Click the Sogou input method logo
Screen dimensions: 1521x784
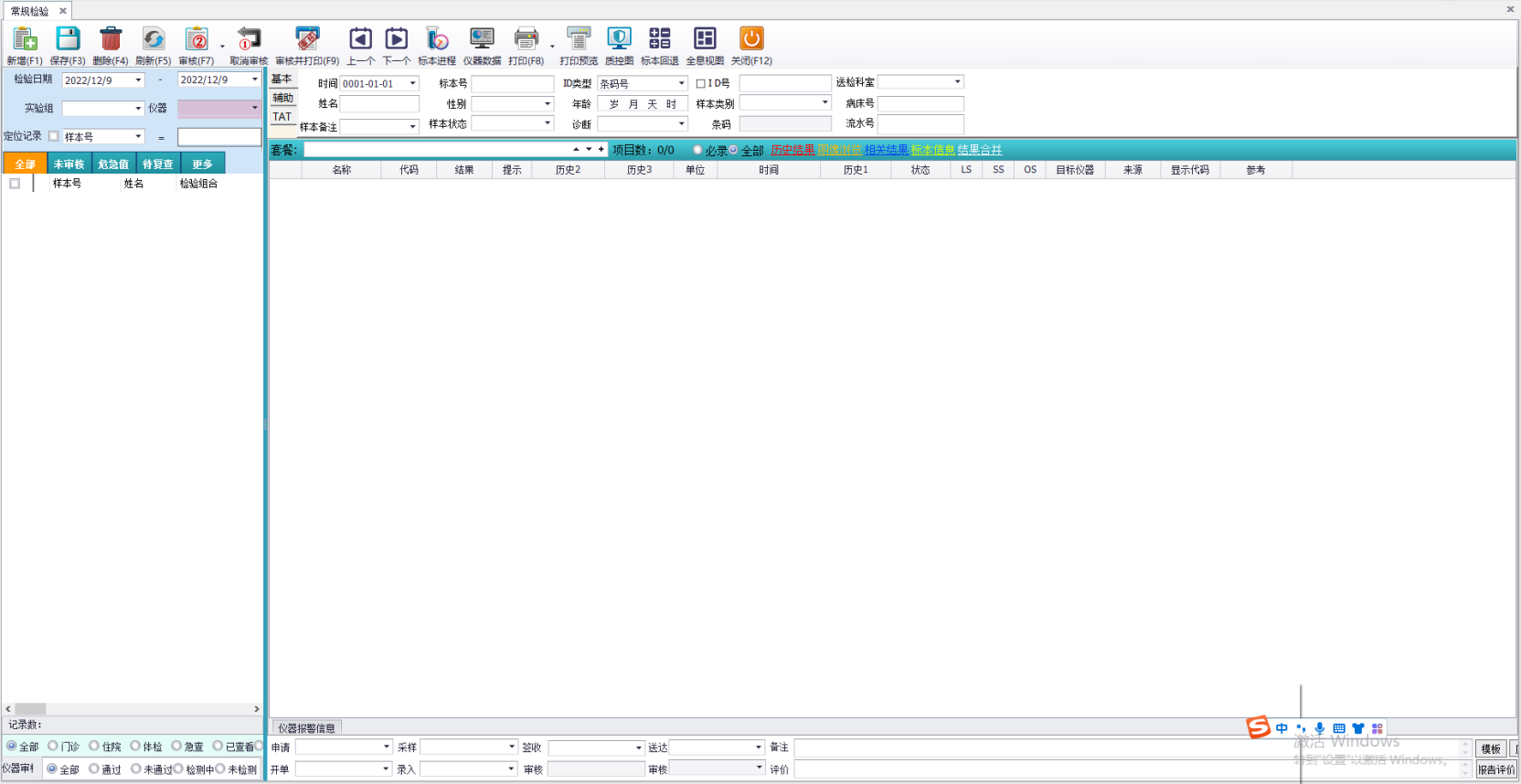point(1259,727)
